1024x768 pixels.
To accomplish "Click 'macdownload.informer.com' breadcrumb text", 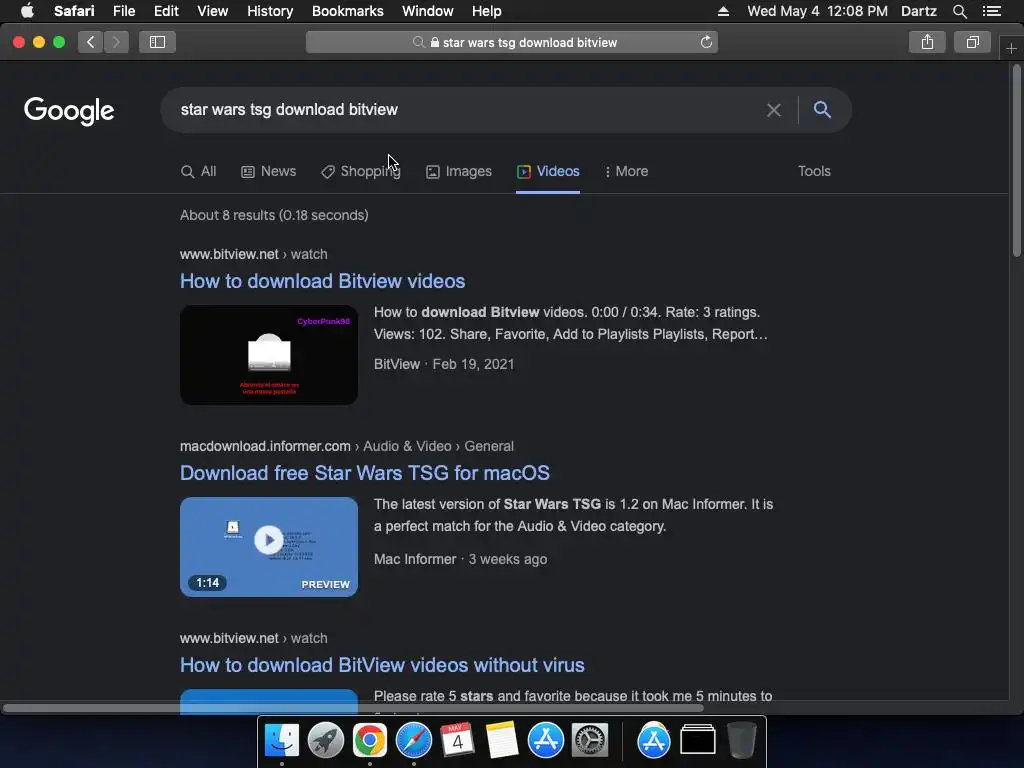I will click(x=265, y=446).
